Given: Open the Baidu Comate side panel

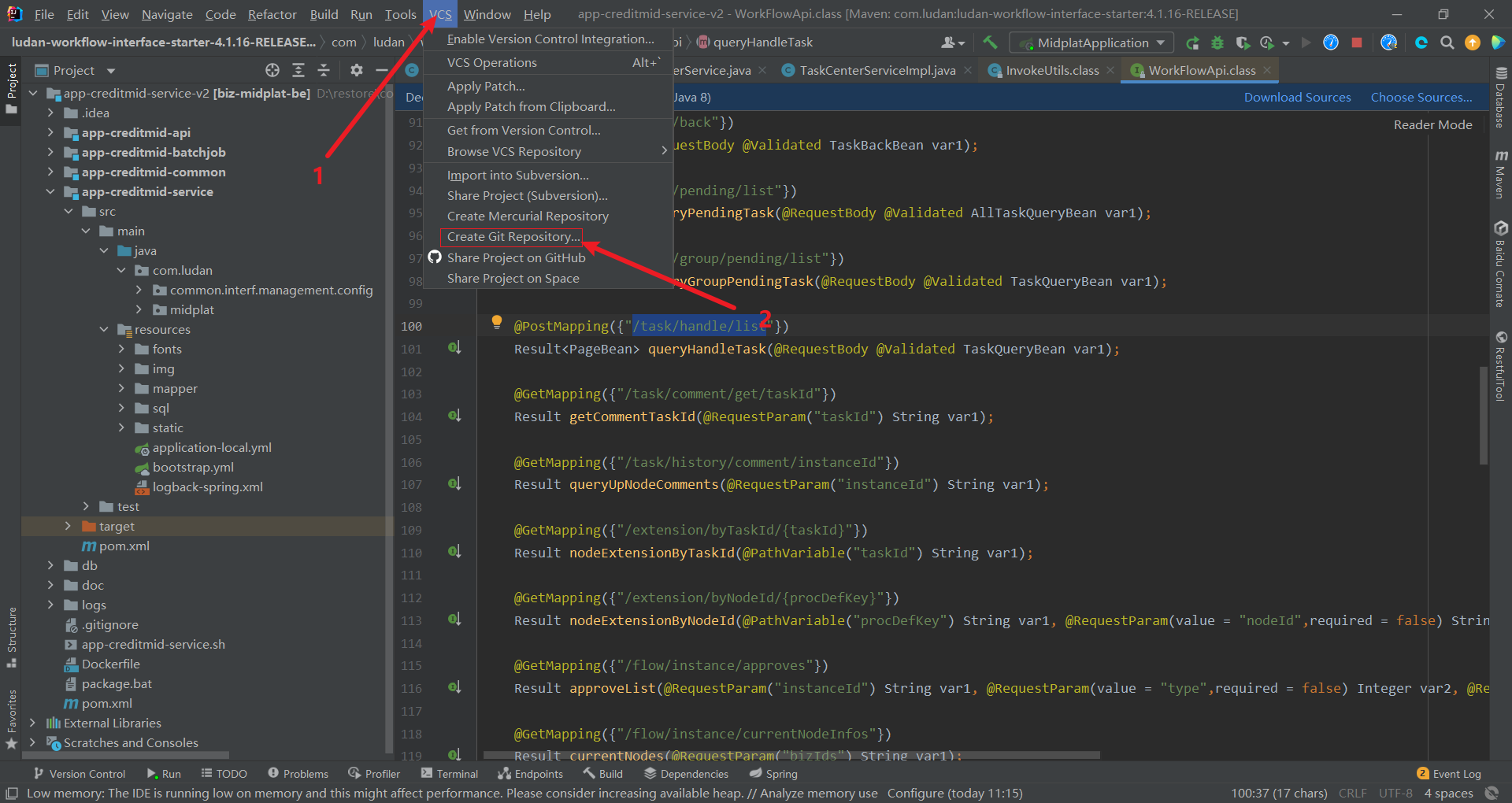Looking at the screenshot, I should pos(1501,264).
